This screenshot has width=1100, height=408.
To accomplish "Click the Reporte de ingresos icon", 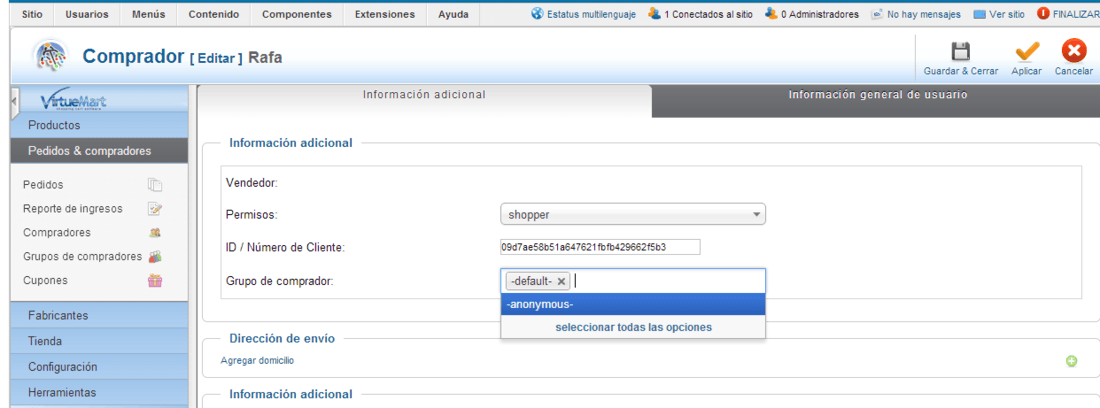I will point(155,209).
